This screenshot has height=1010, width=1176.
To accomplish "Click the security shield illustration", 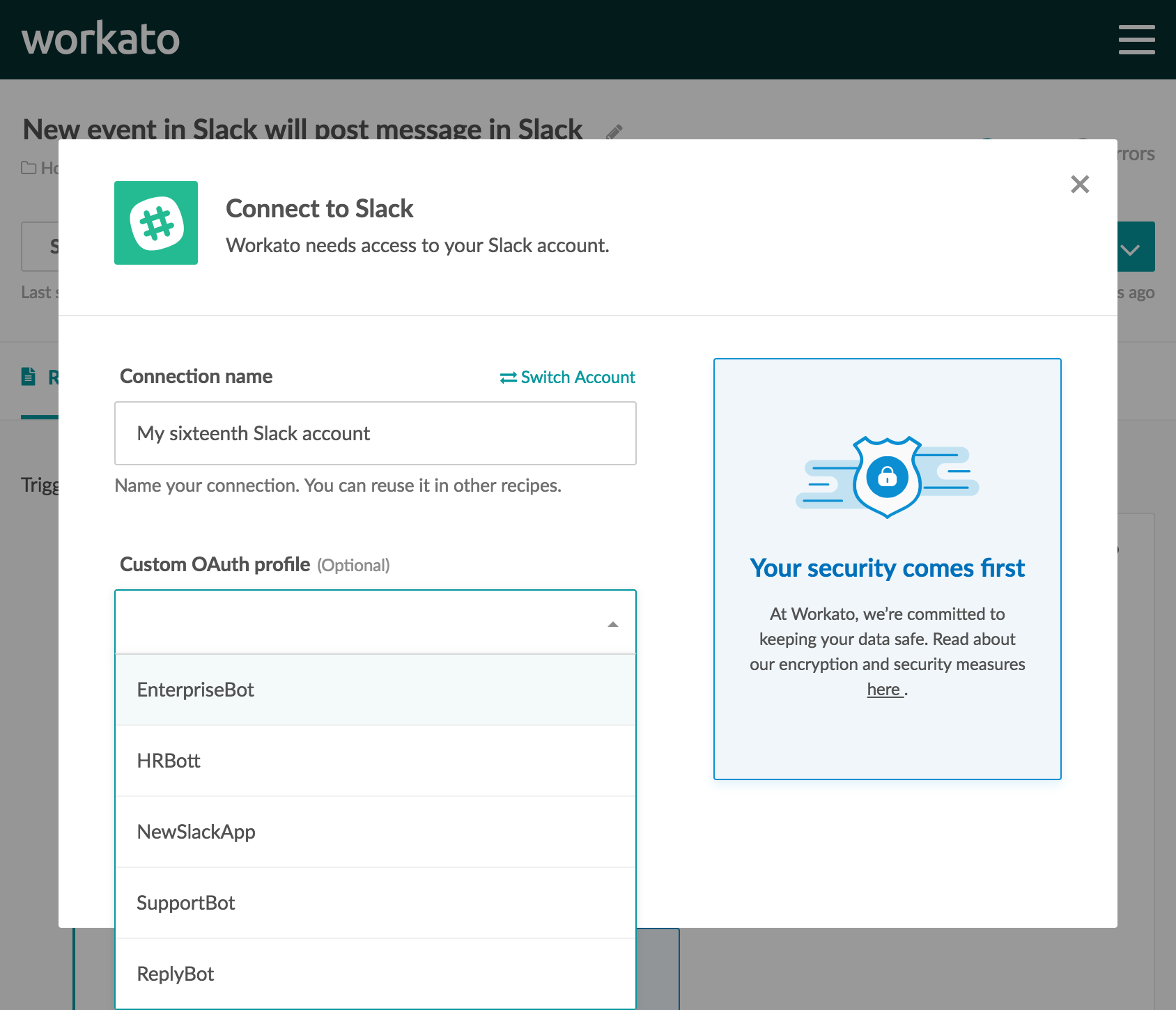I will [885, 477].
